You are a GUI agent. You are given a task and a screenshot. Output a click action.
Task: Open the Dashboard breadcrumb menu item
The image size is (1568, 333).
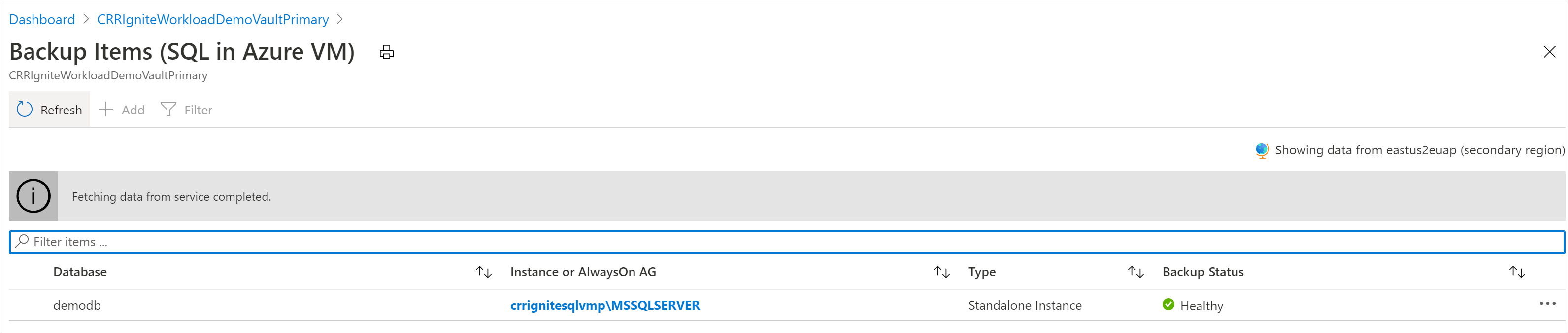tap(41, 19)
